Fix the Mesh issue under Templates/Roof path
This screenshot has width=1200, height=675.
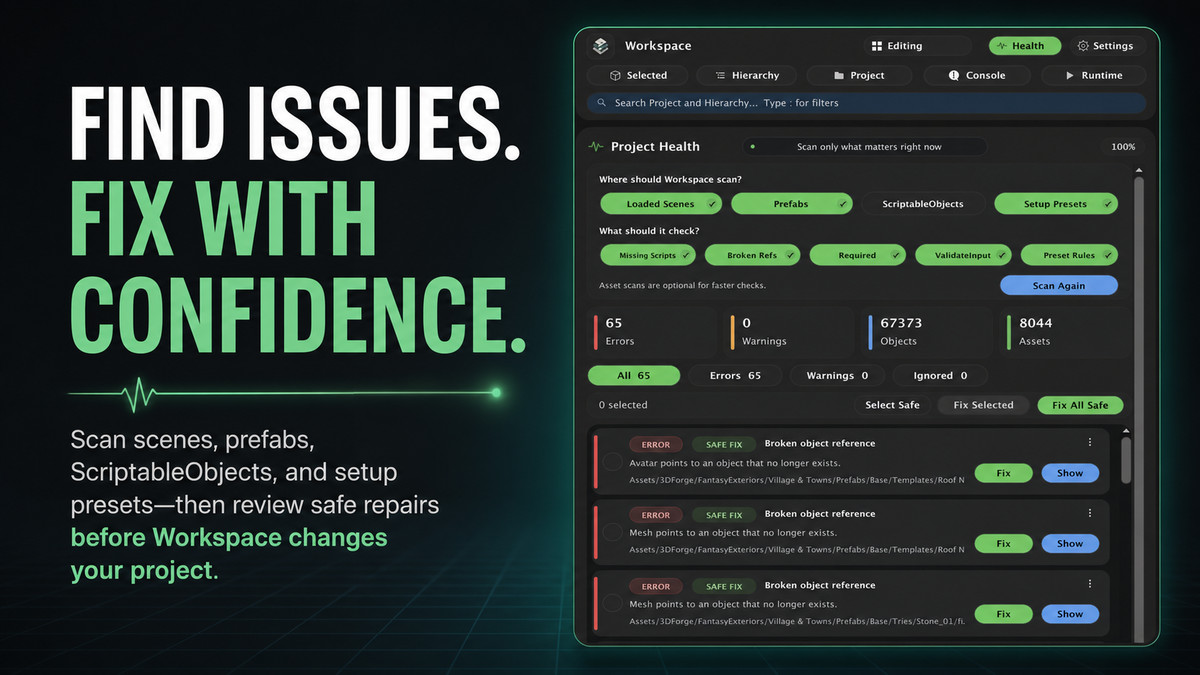click(1003, 544)
